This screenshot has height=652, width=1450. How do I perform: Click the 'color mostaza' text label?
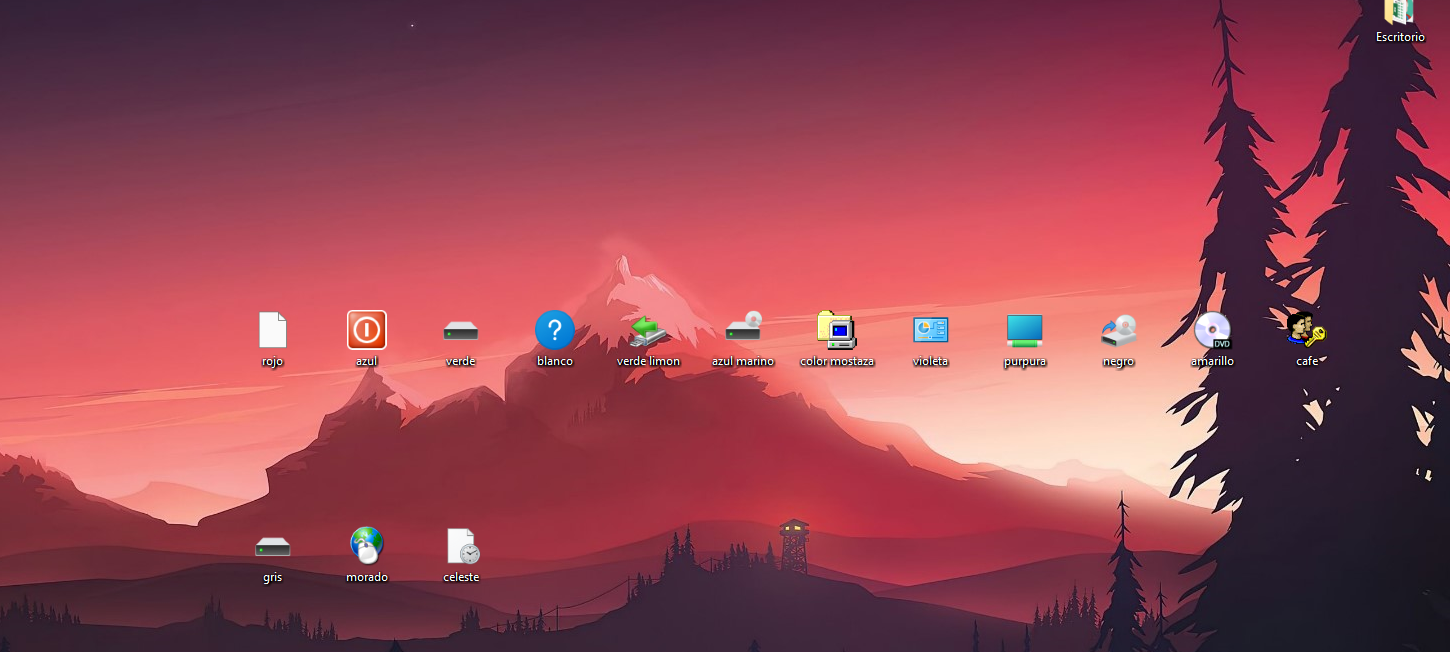[x=837, y=361]
